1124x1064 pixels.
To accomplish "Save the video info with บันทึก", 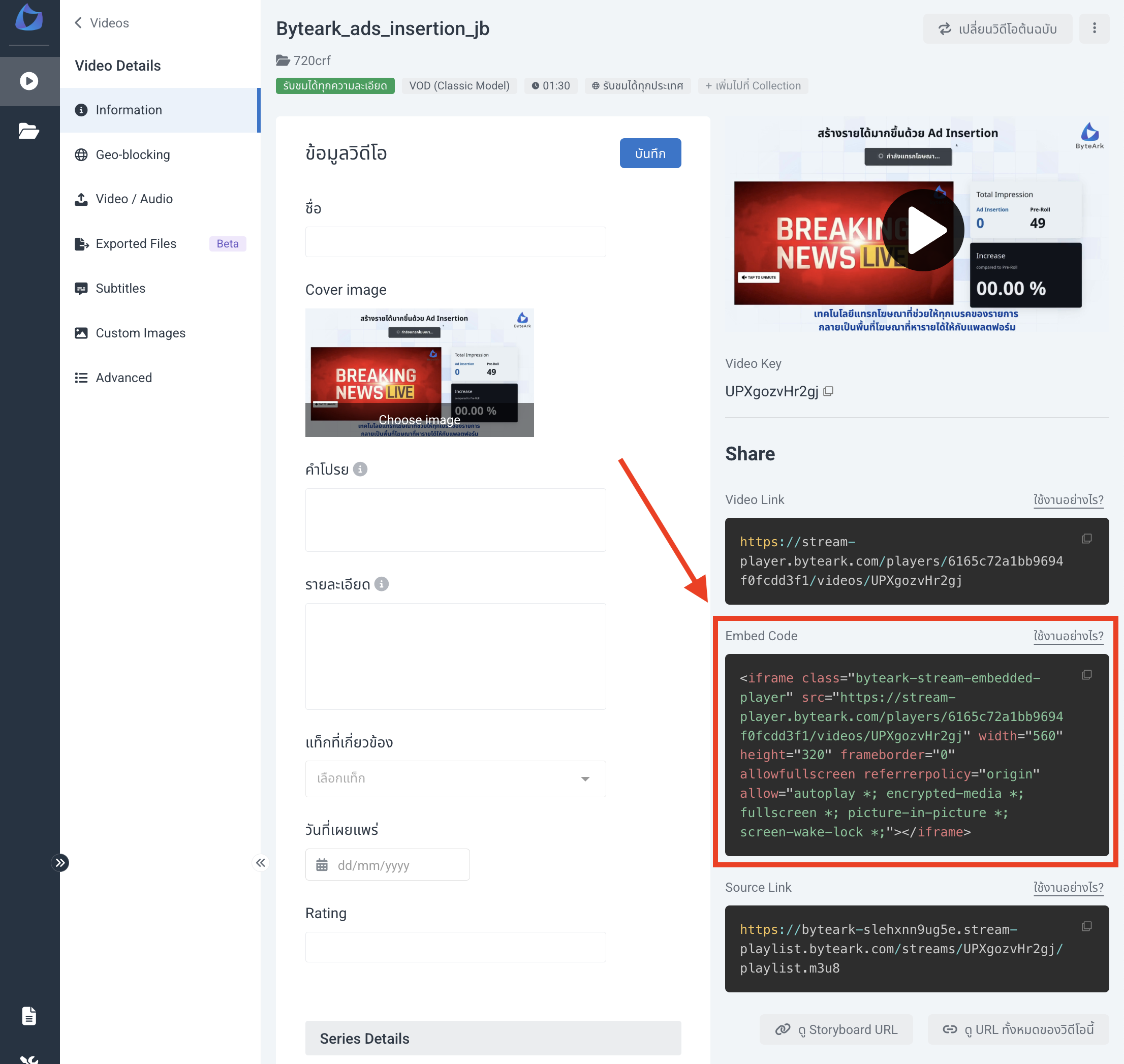I will 650,153.
